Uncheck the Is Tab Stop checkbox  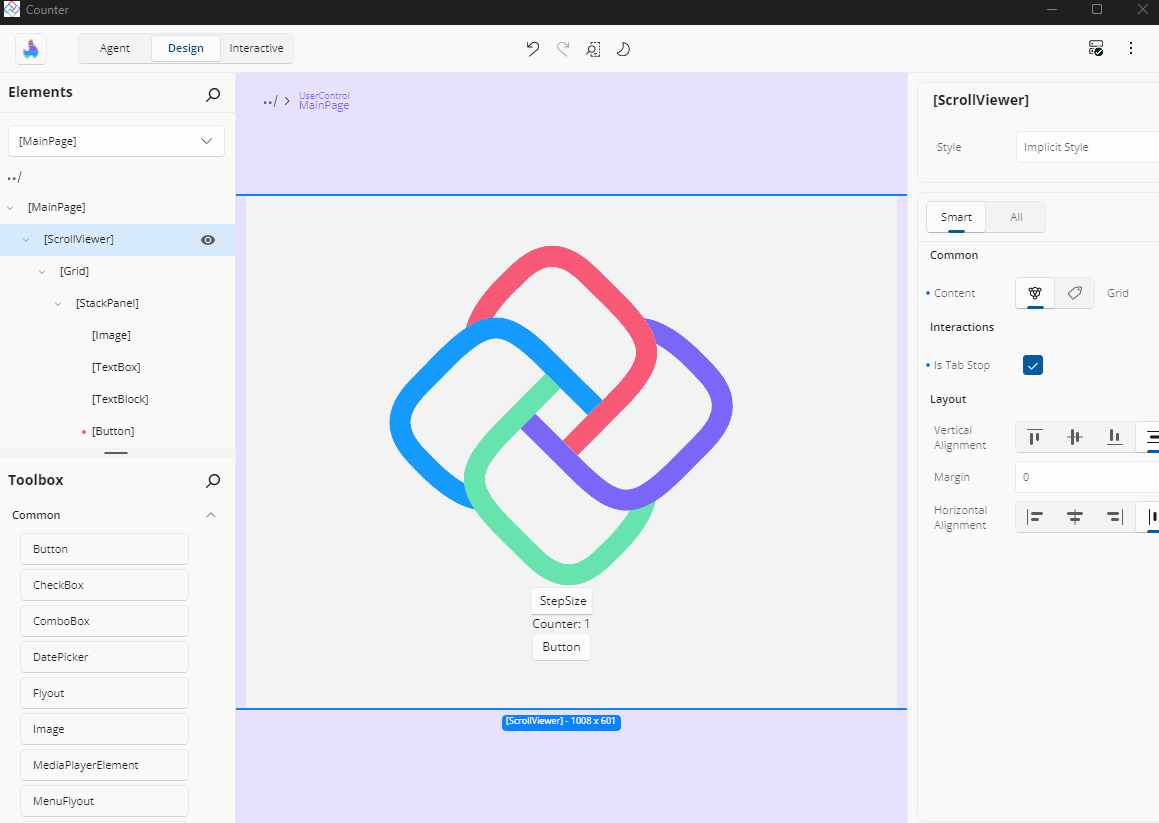(x=1032, y=365)
